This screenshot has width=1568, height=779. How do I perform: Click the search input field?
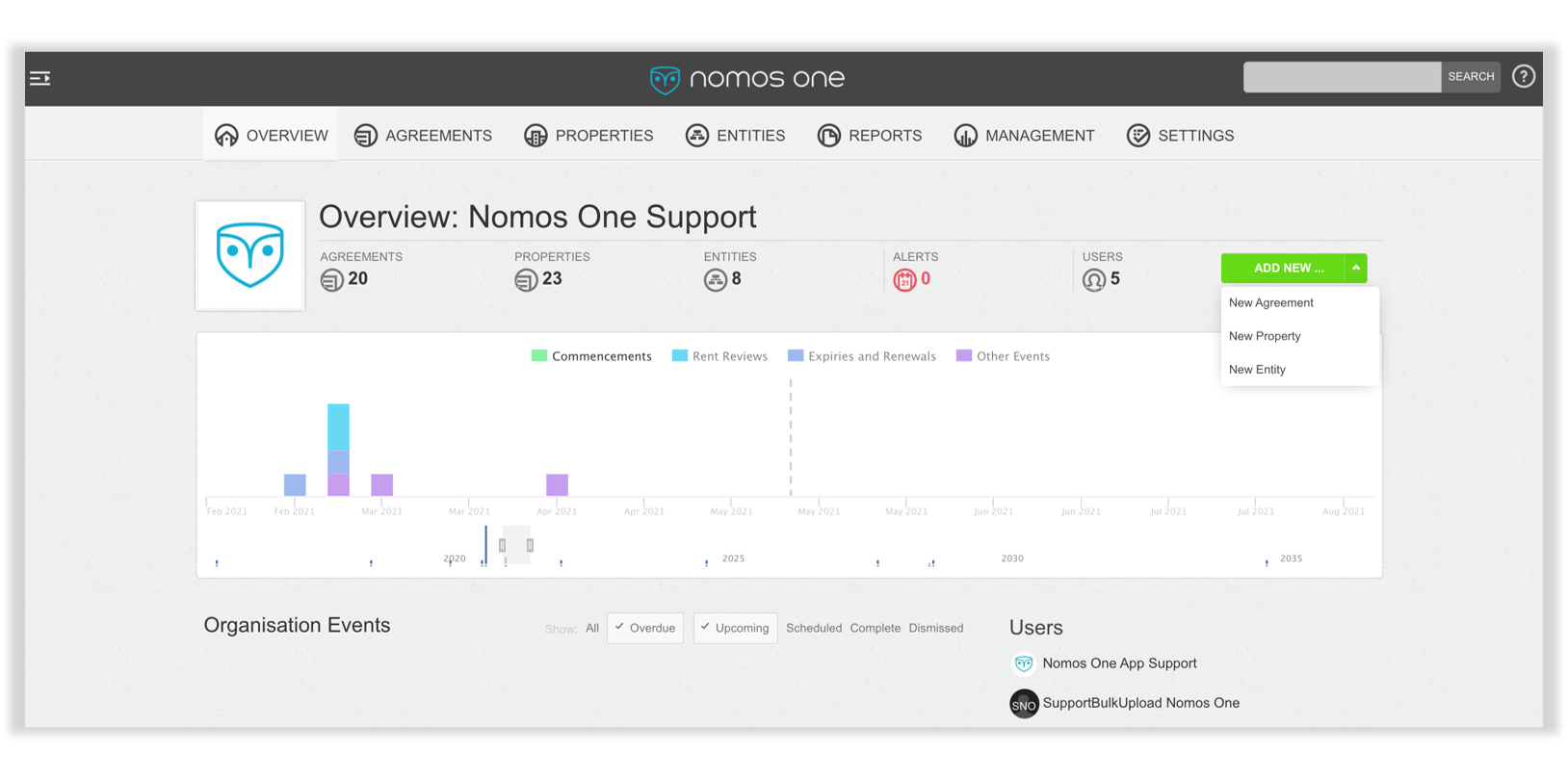(x=1343, y=77)
